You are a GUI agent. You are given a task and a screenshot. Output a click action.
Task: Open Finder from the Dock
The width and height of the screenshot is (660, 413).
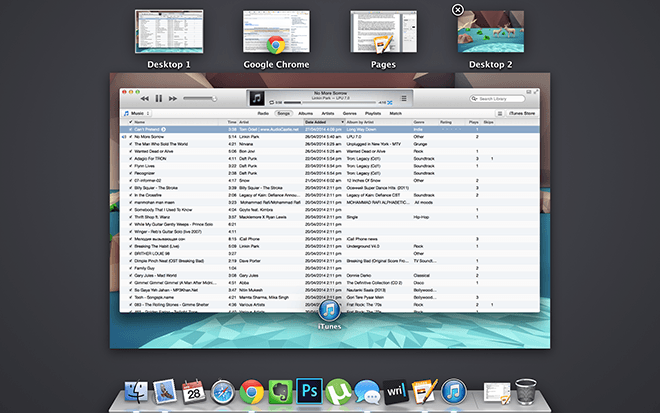pos(136,392)
